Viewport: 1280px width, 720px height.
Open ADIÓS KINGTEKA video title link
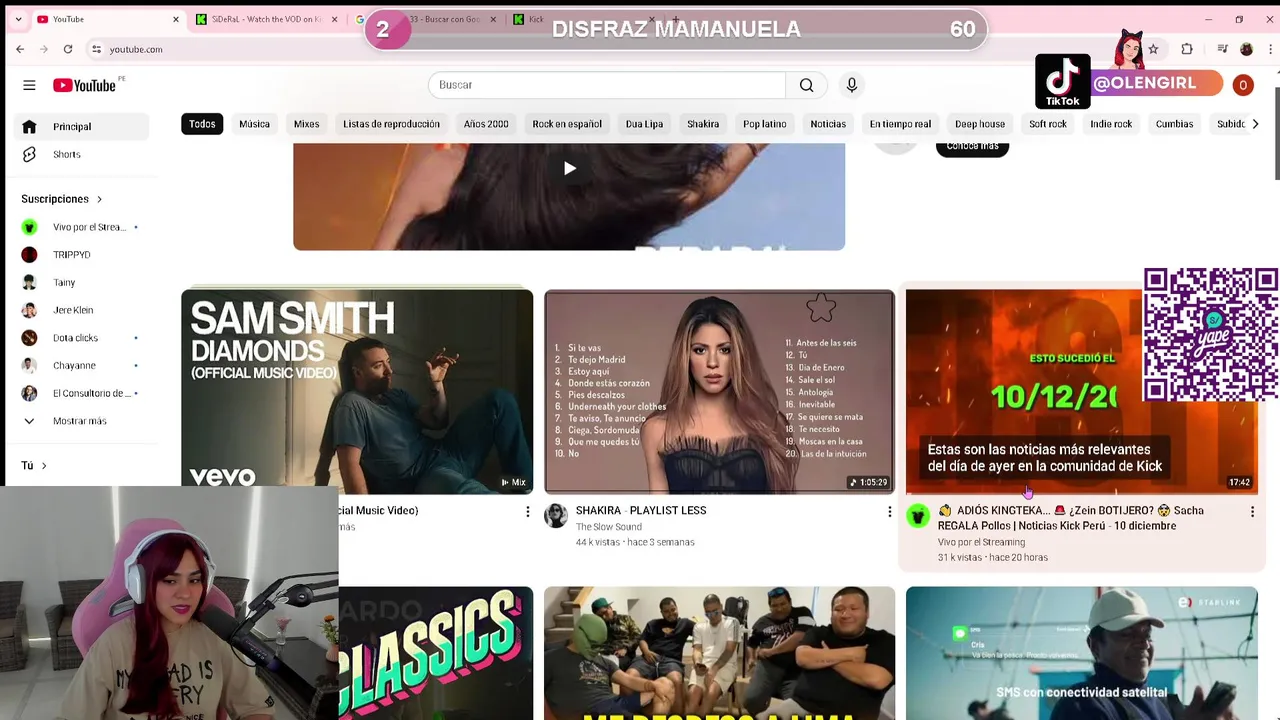1070,518
